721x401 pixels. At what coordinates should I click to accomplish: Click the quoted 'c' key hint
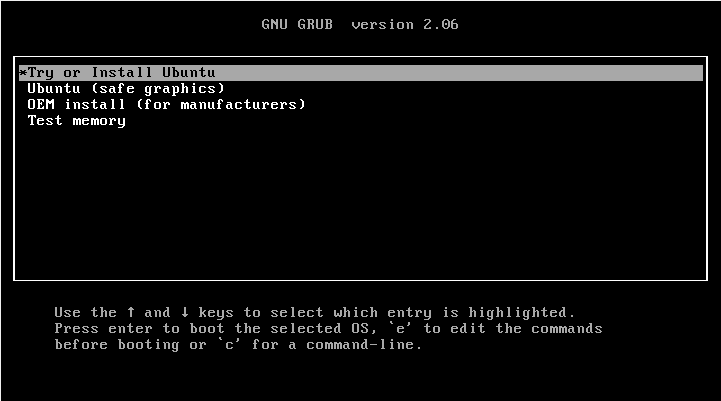point(229,344)
